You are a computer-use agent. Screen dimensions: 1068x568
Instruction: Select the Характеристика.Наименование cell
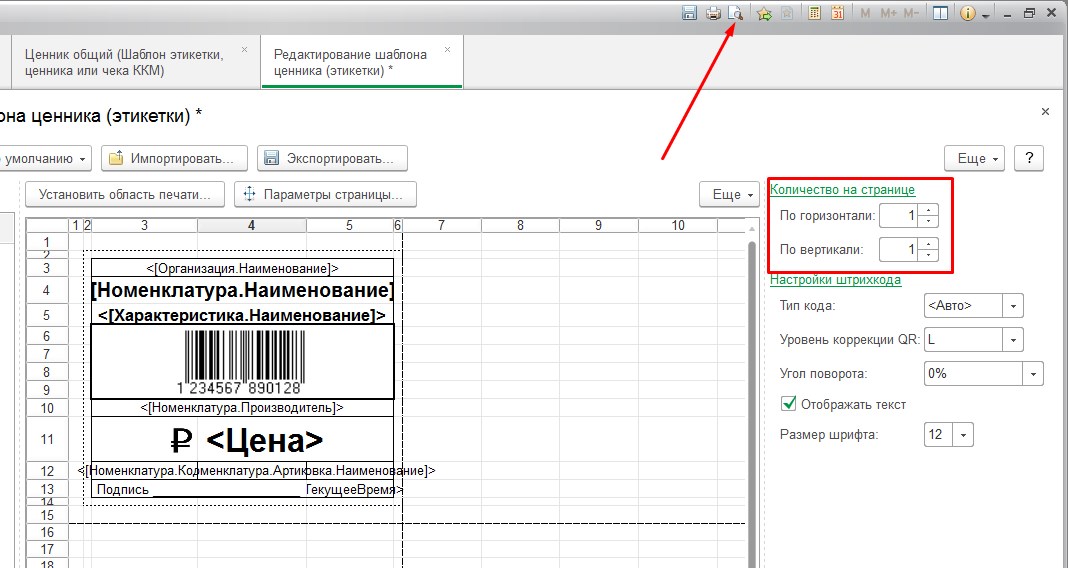[x=242, y=315]
